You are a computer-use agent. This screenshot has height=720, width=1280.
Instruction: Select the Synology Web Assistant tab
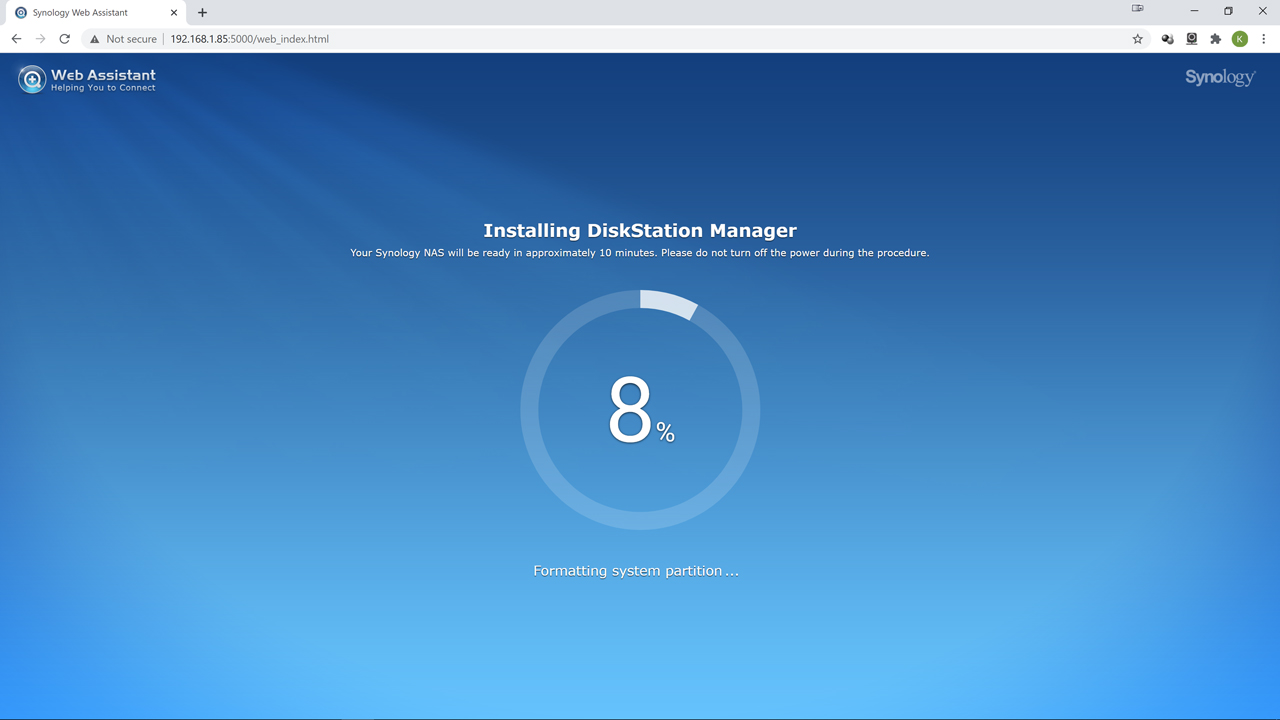(96, 13)
